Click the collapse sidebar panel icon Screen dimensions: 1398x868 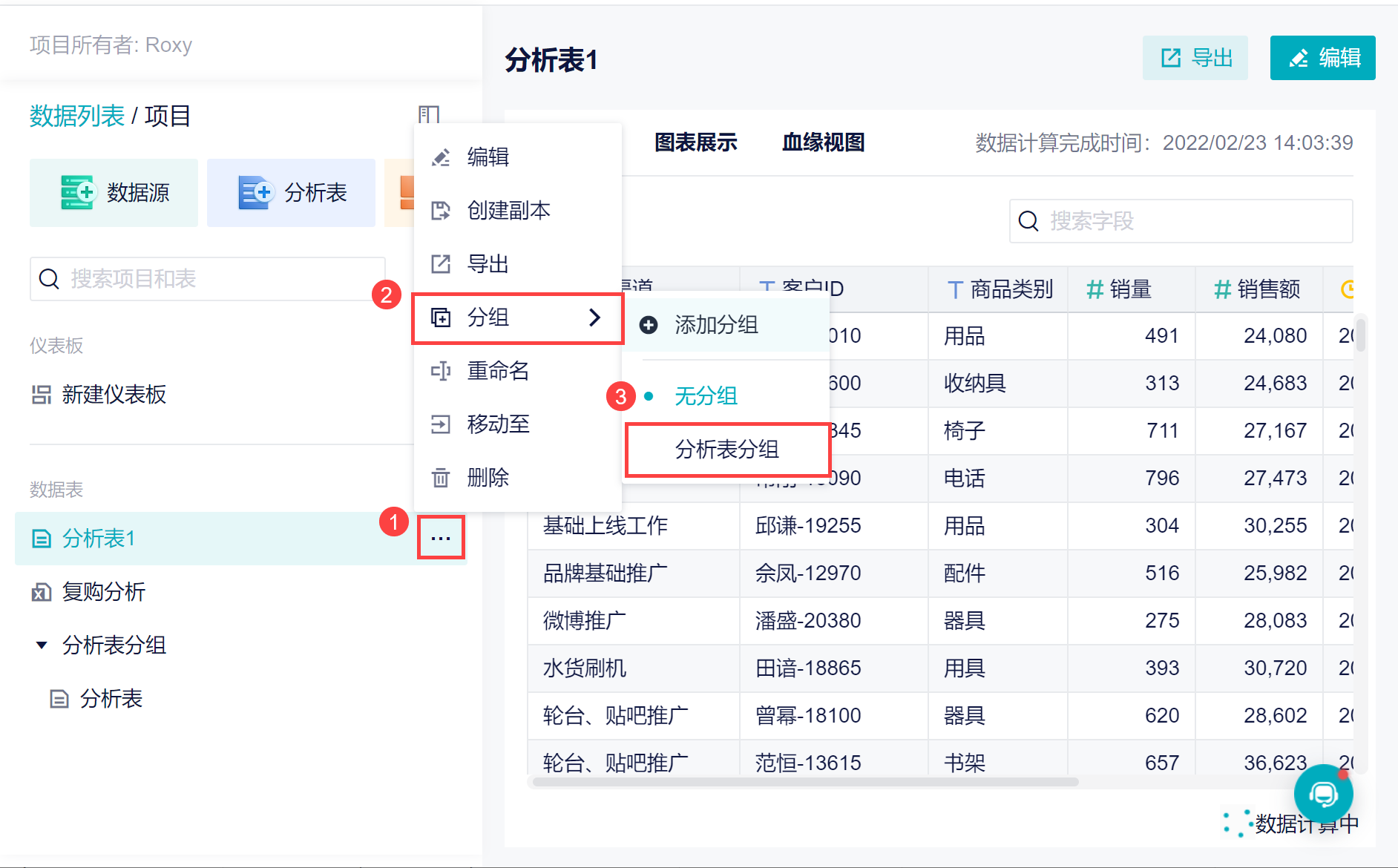click(429, 114)
